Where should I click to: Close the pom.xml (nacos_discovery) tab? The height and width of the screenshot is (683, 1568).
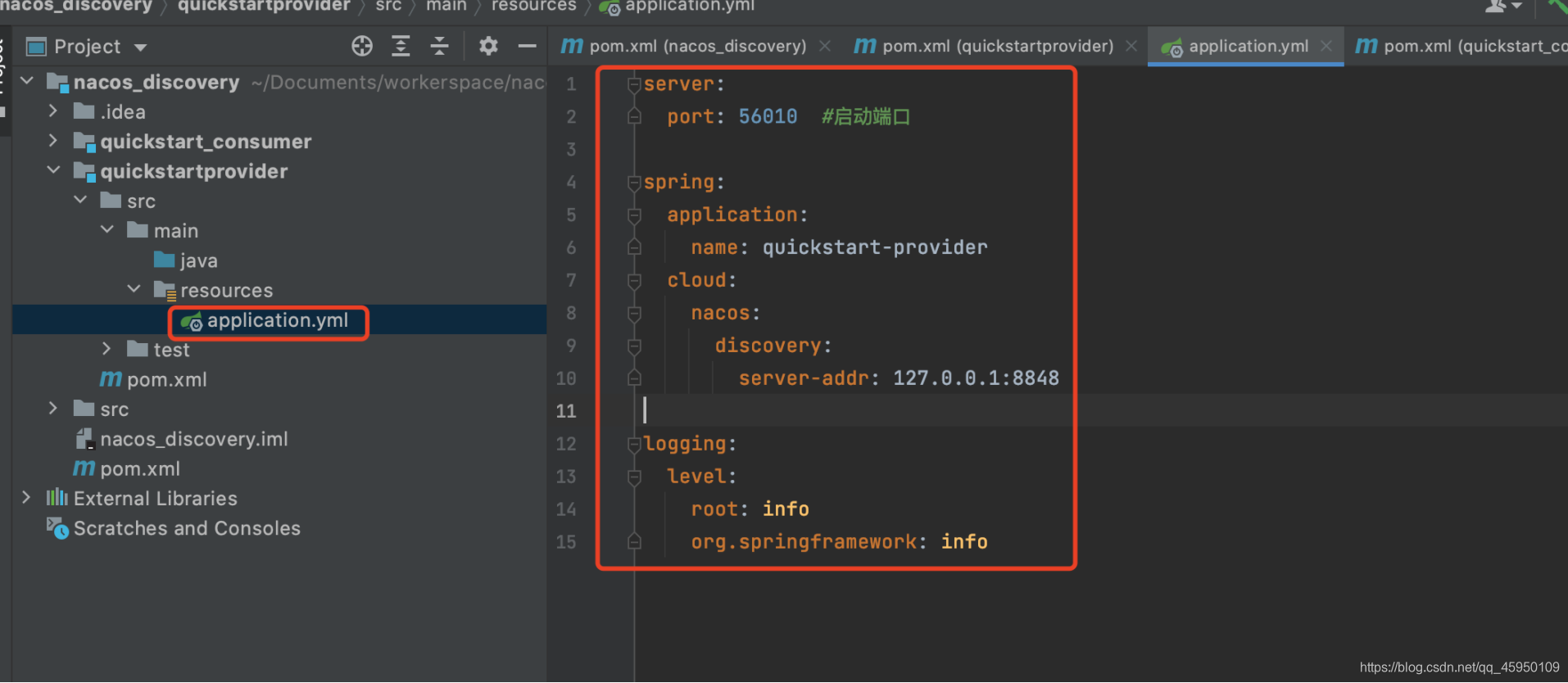[825, 46]
